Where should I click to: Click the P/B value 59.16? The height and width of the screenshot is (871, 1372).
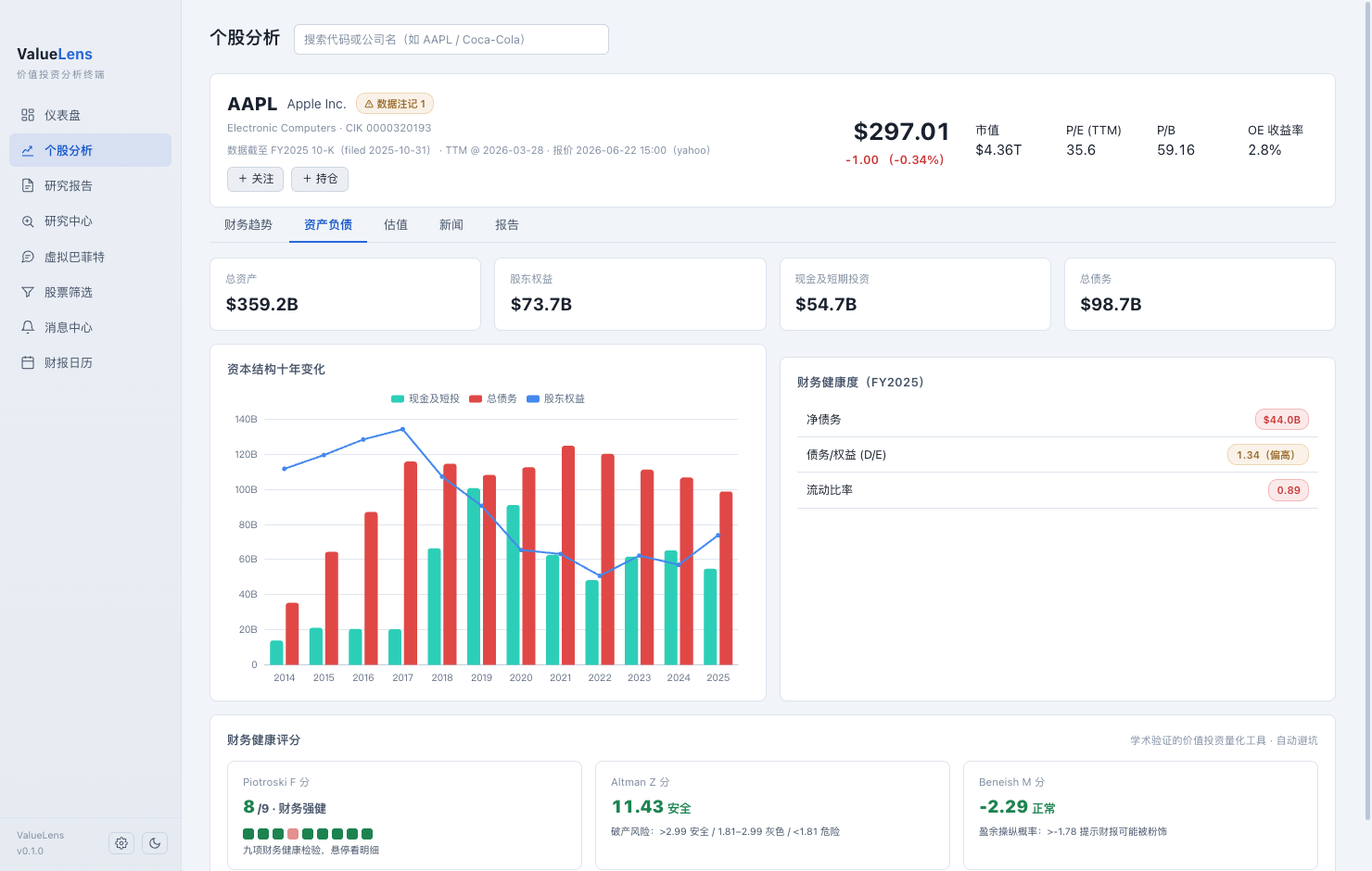[x=1175, y=150]
